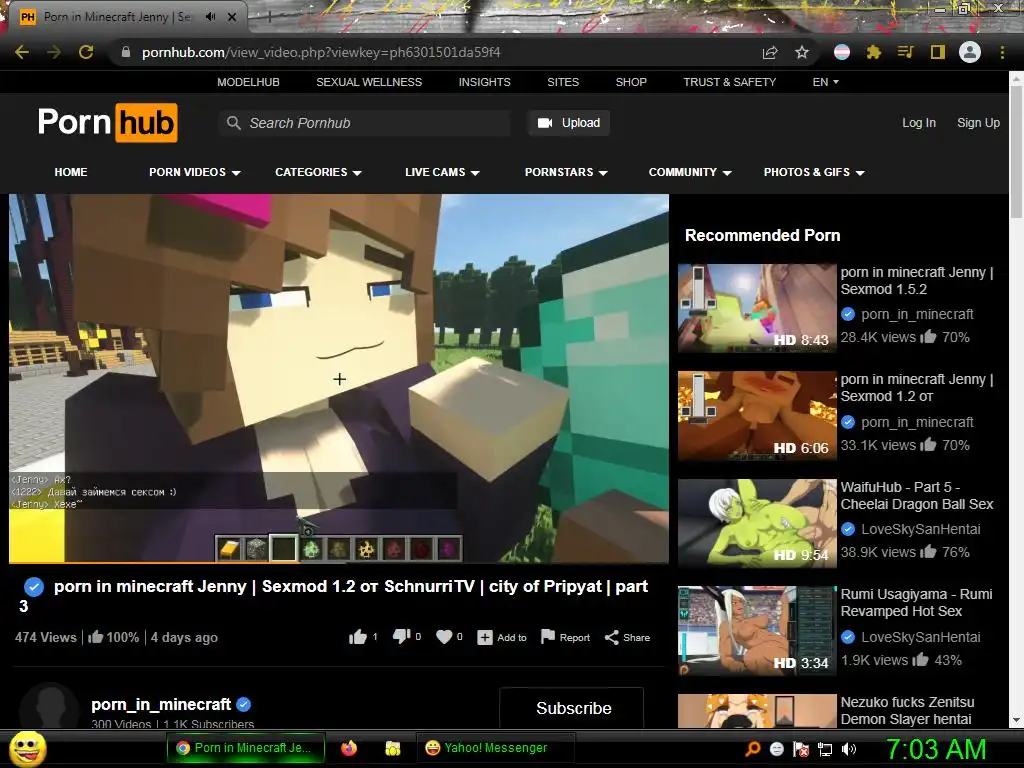This screenshot has width=1024, height=768.
Task: Click the Upload button
Action: point(569,123)
